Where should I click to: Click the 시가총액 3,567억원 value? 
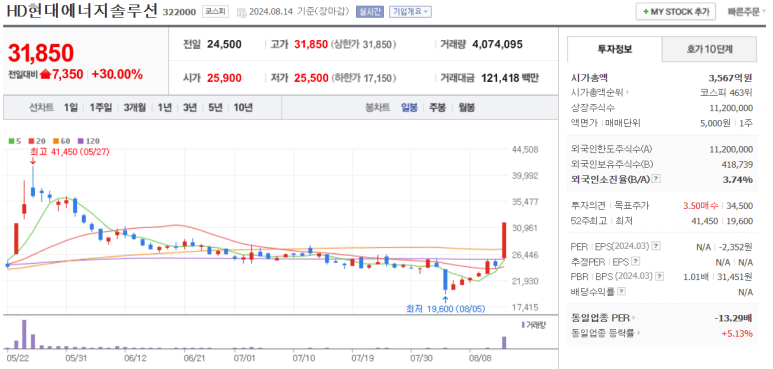[x=731, y=77]
